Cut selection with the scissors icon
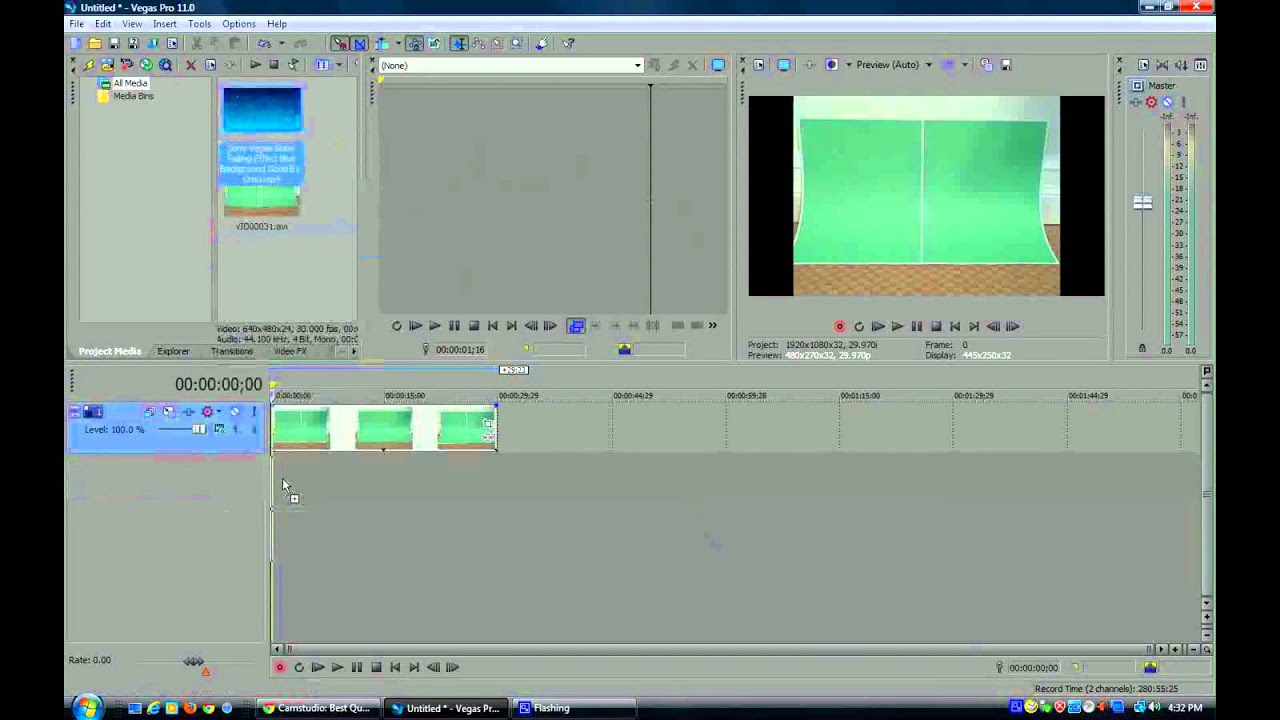Viewport: 1280px width, 720px height. point(197,43)
